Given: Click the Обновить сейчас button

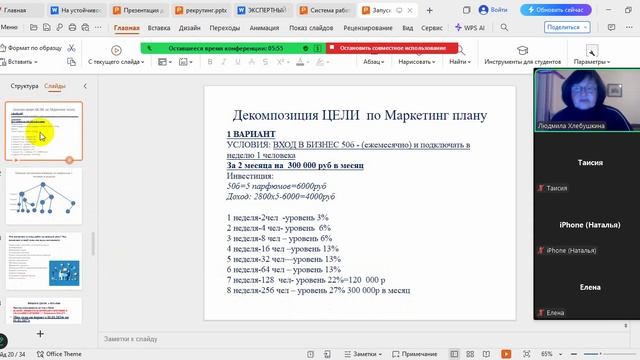Looking at the screenshot, I should point(556,10).
